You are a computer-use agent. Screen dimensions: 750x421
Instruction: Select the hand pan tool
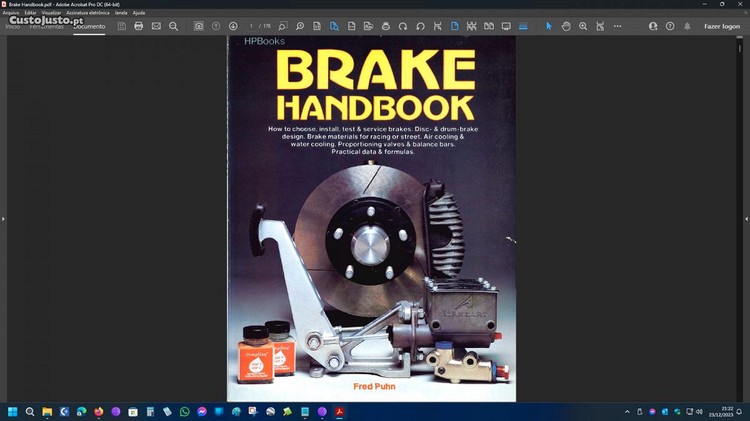(x=566, y=26)
